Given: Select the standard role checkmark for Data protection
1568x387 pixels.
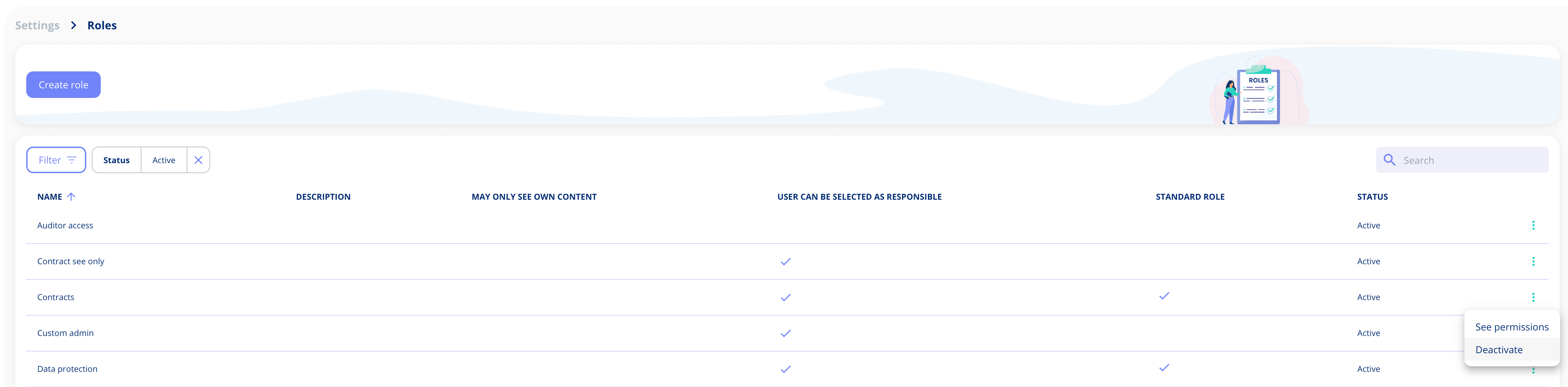Looking at the screenshot, I should pos(1164,368).
